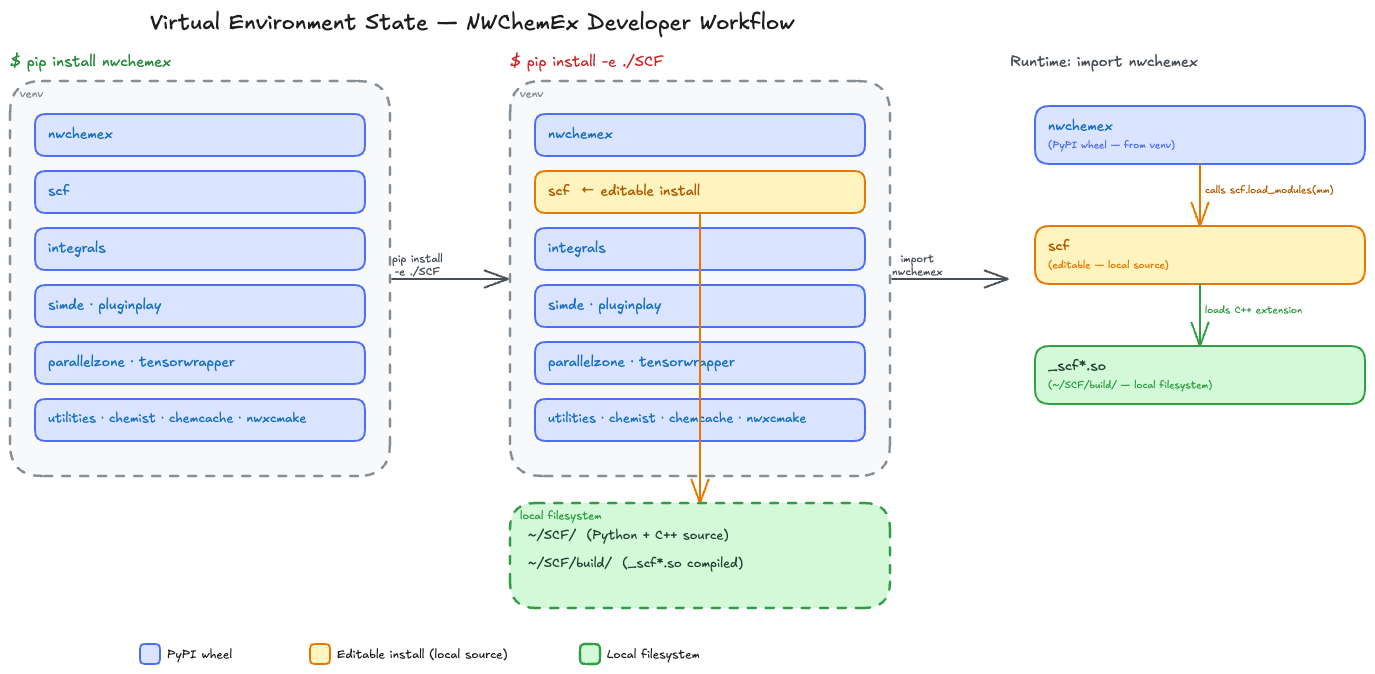Click the red '$ pip install -e ./SCF' heading
The width and height of the screenshot is (1375, 674).
click(x=587, y=62)
